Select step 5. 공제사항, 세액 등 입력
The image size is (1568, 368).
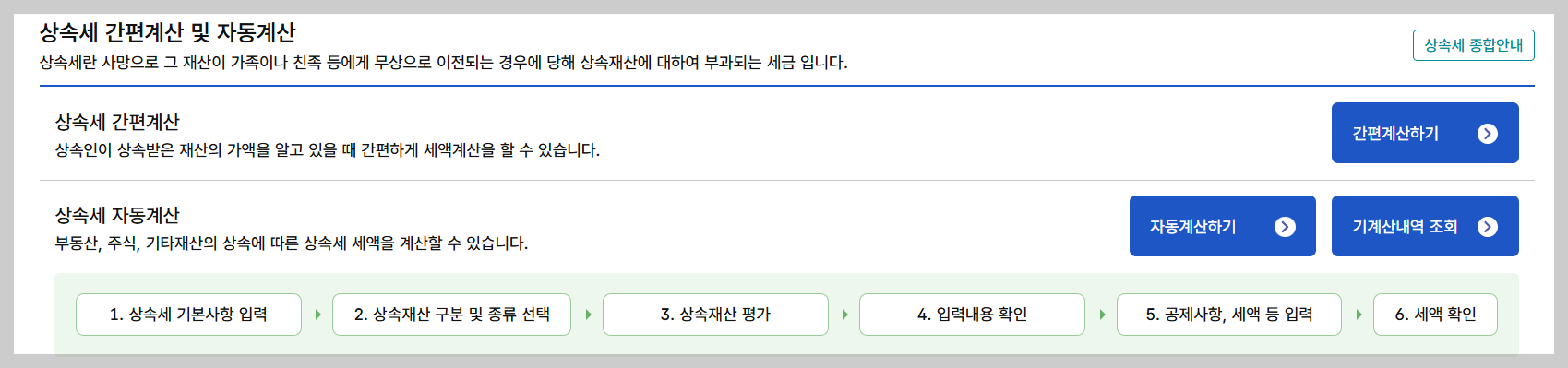click(x=1229, y=315)
